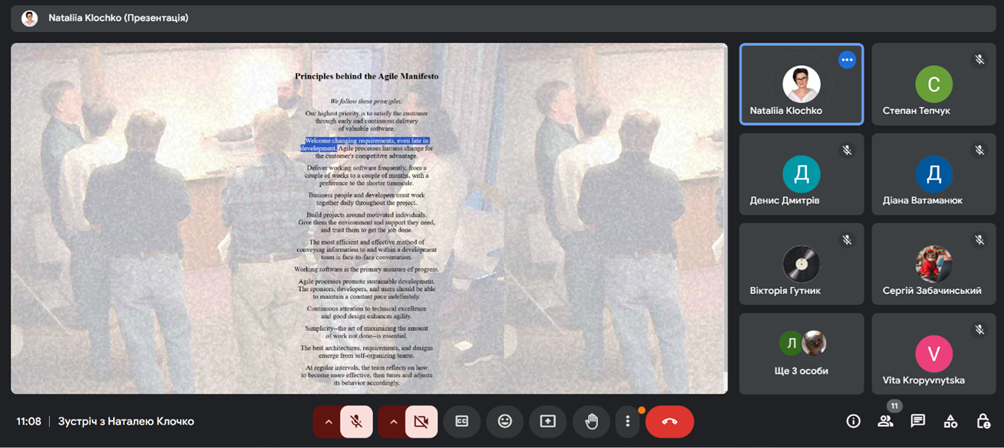The height and width of the screenshot is (448, 1004).
Task: Leave the call with red hang-up button
Action: (x=670, y=422)
